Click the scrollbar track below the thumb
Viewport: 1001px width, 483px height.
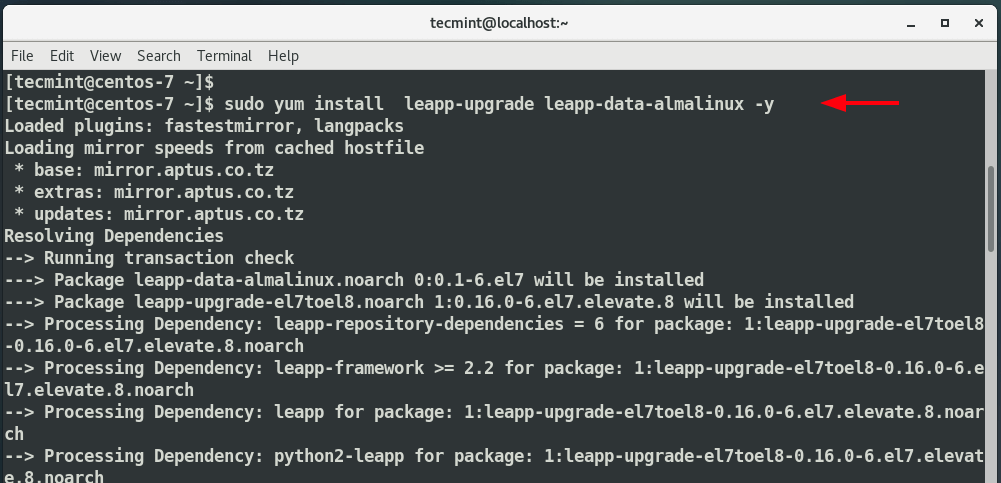[991, 367]
